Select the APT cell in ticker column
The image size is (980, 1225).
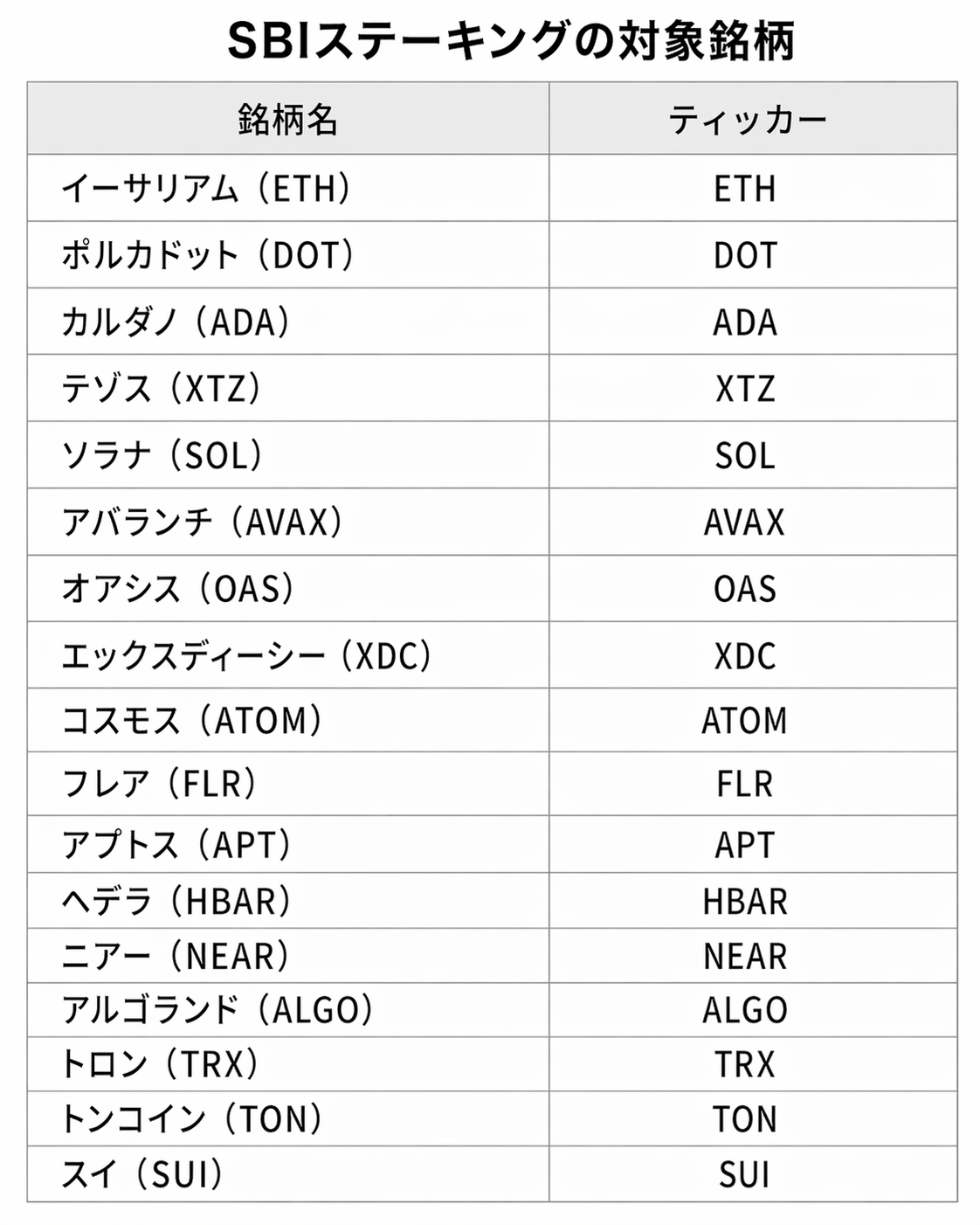(745, 845)
